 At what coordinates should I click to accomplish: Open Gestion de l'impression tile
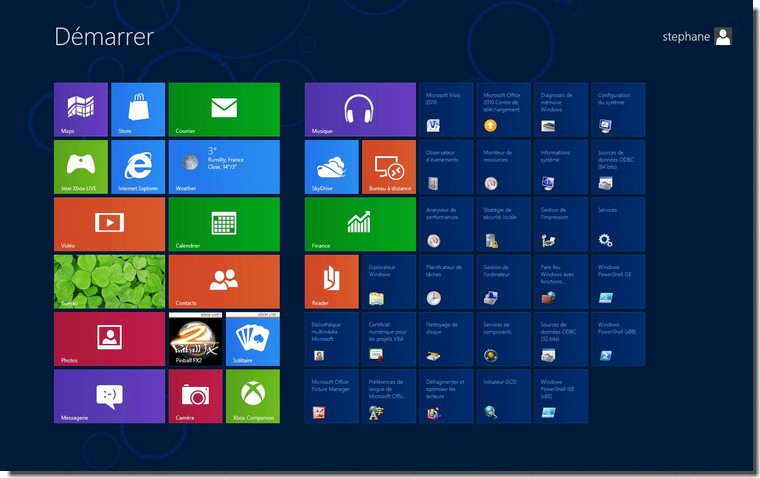[x=561, y=224]
